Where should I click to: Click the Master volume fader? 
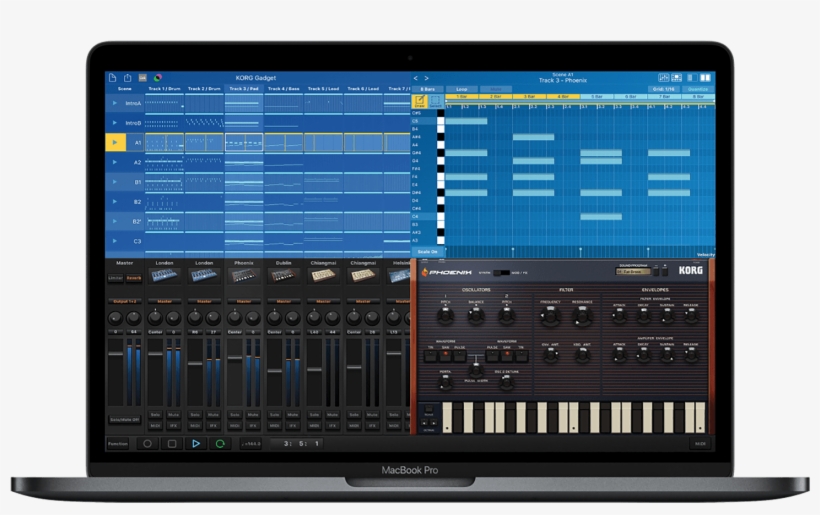click(116, 354)
